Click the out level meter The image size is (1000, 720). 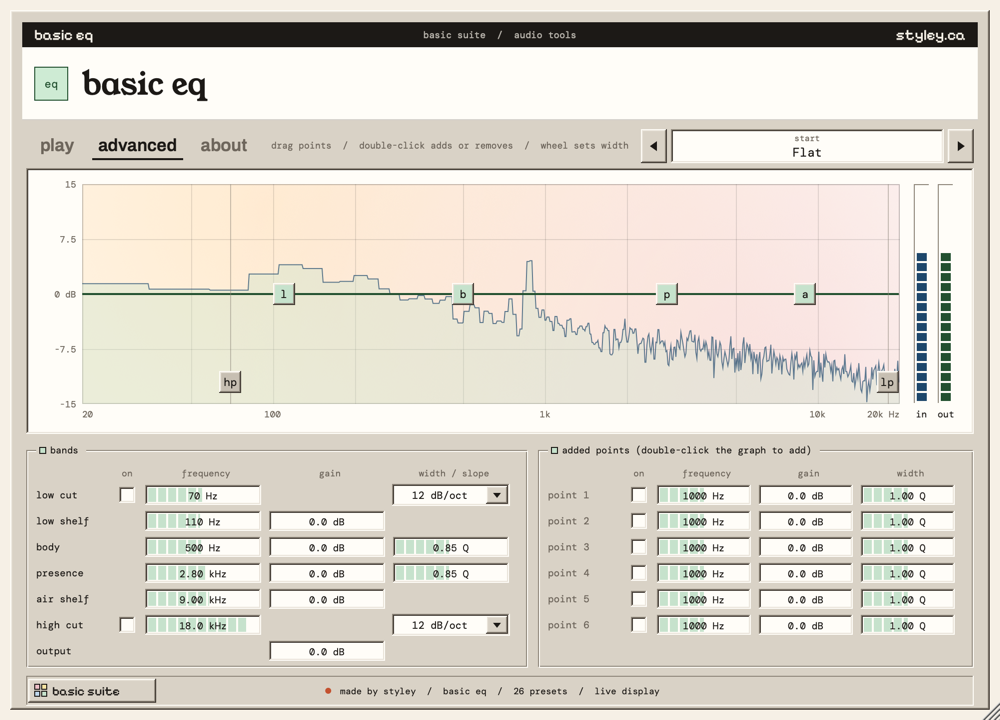pos(946,293)
